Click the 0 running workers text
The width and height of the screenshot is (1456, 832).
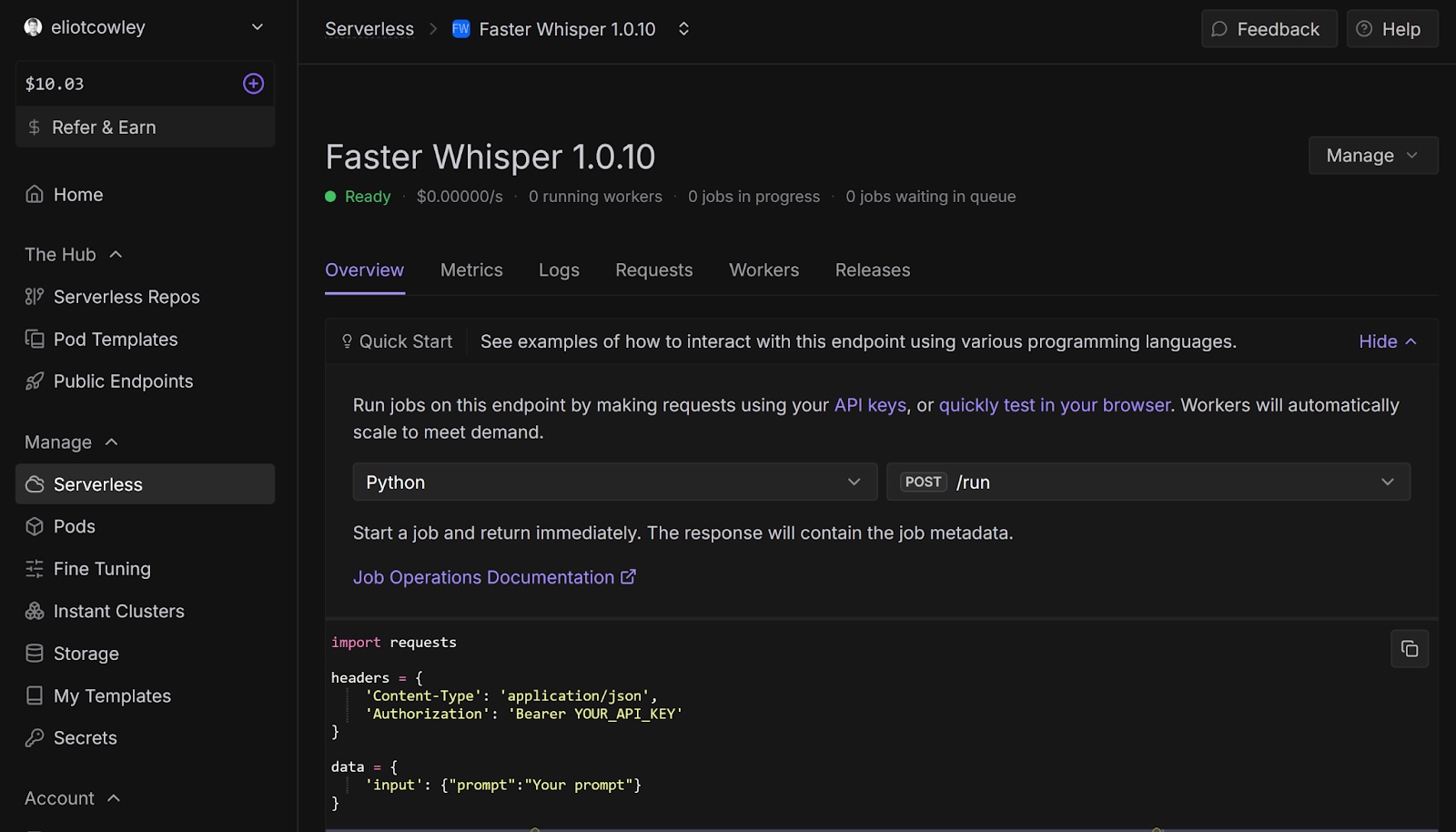[x=595, y=197]
